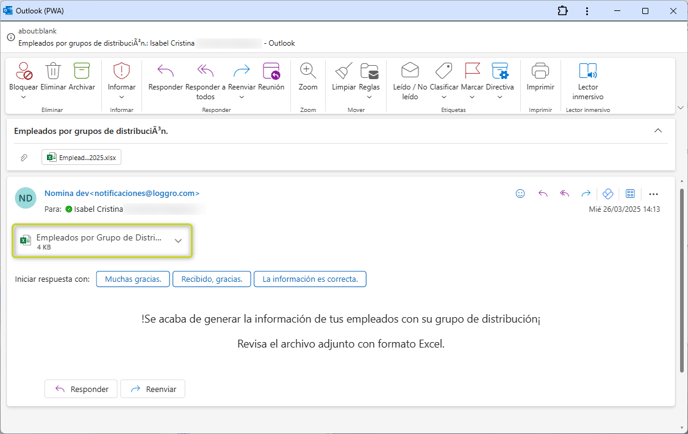Reply with La información es correcta.

tap(310, 279)
